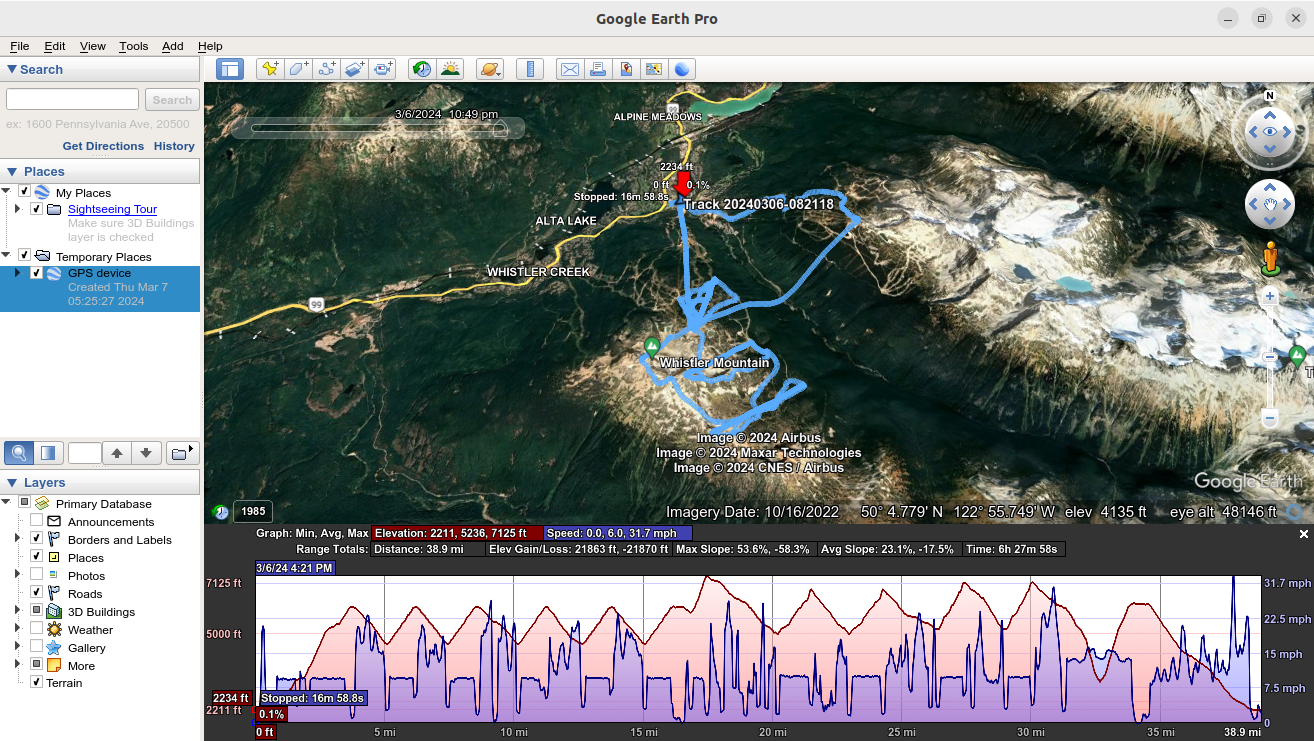The image size is (1314, 741).
Task: Click the Street View pegman icon
Action: point(1270,258)
